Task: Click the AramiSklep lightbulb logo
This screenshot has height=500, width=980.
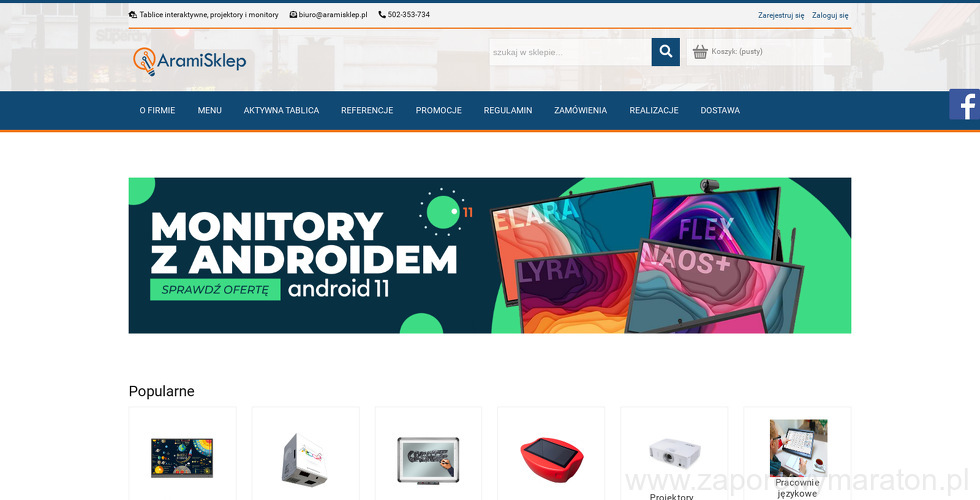Action: 189,61
